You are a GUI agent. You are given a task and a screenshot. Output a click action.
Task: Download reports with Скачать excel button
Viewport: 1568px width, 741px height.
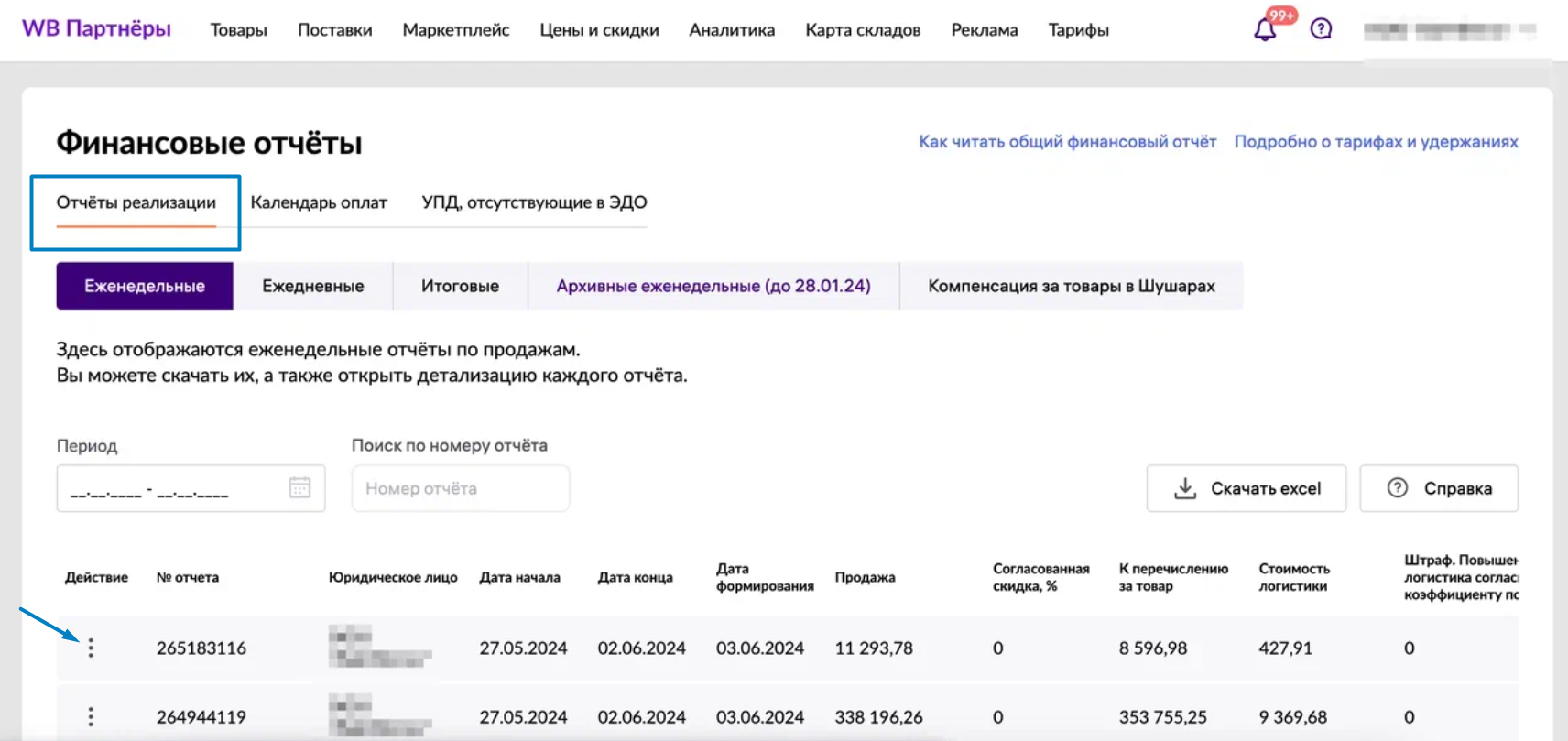tap(1247, 488)
